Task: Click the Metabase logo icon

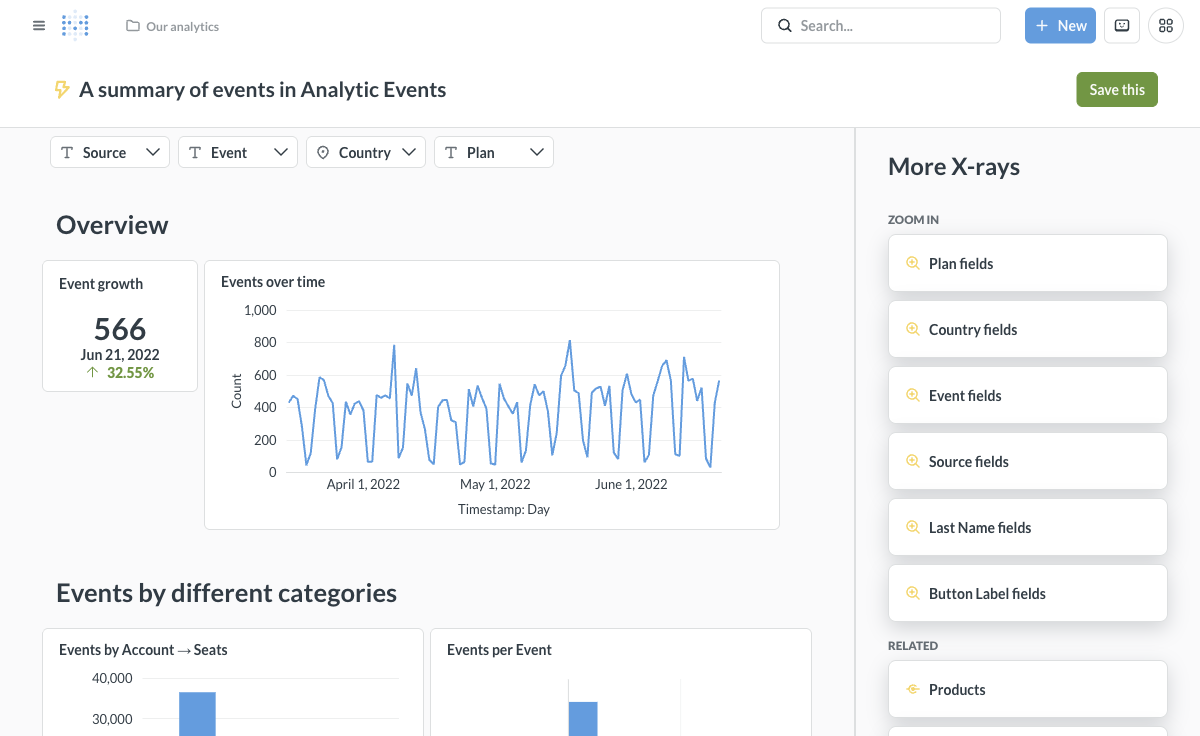Action: (x=75, y=26)
